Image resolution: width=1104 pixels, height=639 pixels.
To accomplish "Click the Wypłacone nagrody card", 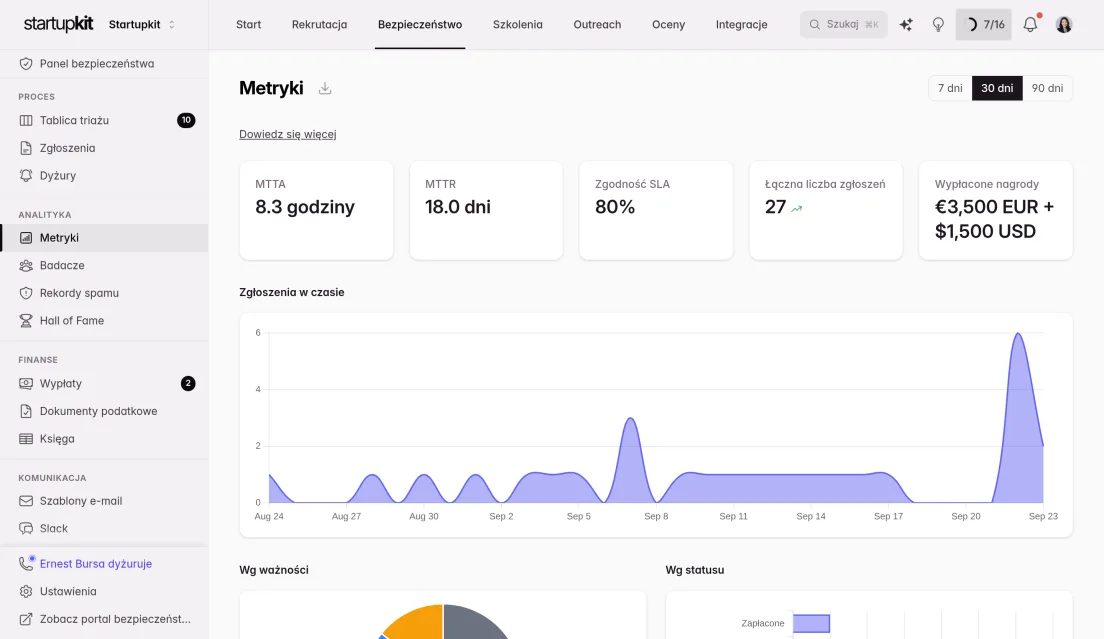I will pos(996,210).
